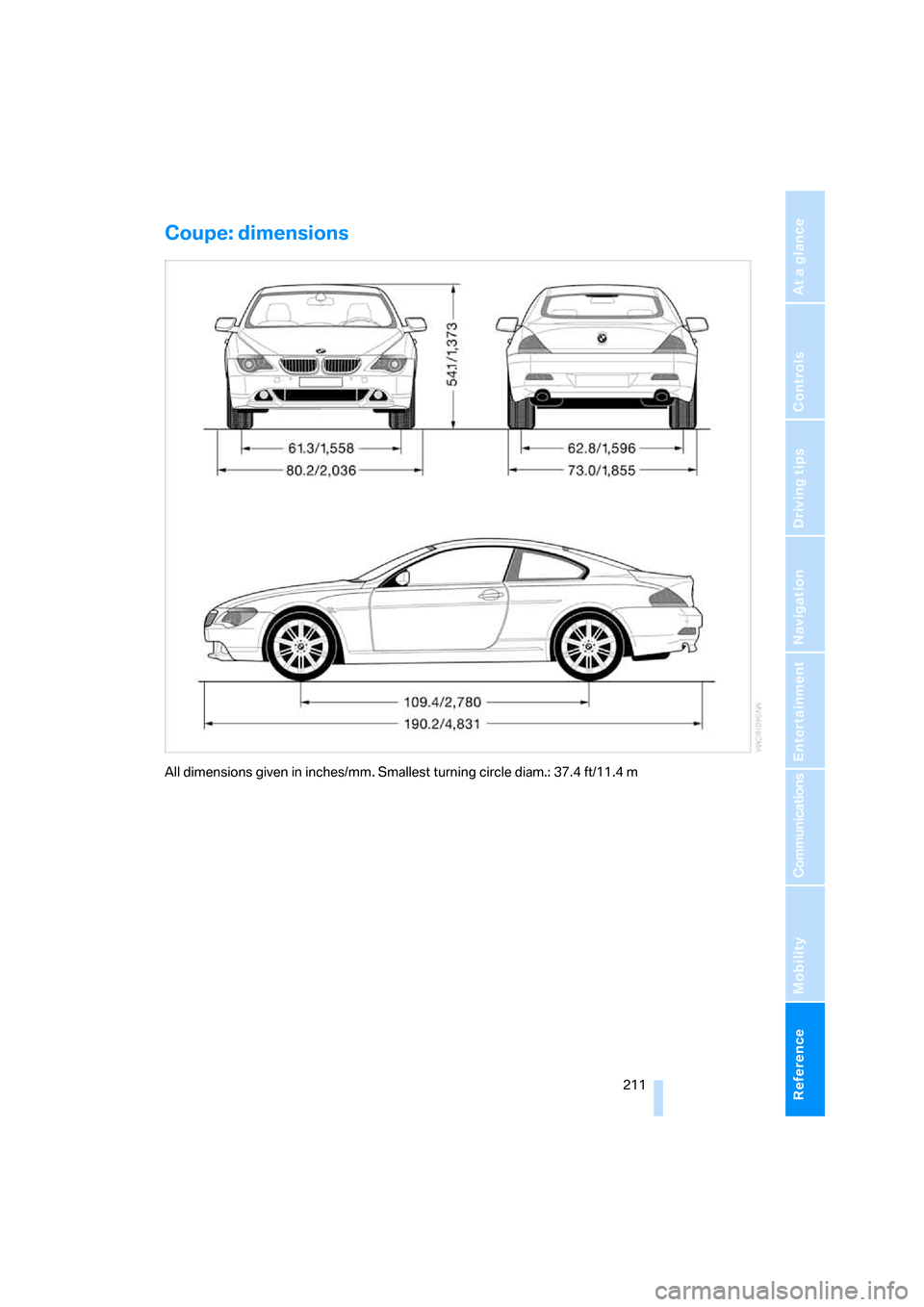Screen dimensions: 924x1307
Task: Click the Coupe: dimensions heading
Action: pos(257,233)
